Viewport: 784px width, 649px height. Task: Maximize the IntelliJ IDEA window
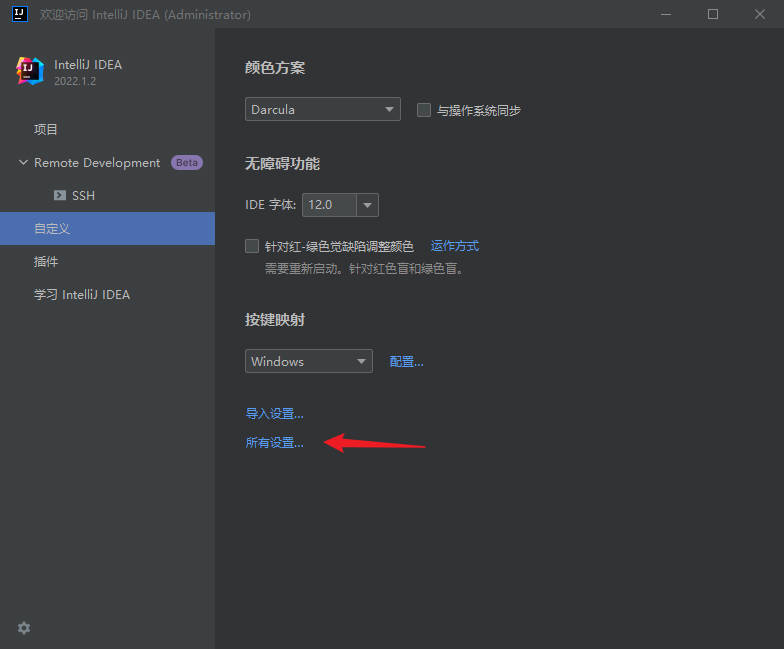click(x=713, y=14)
